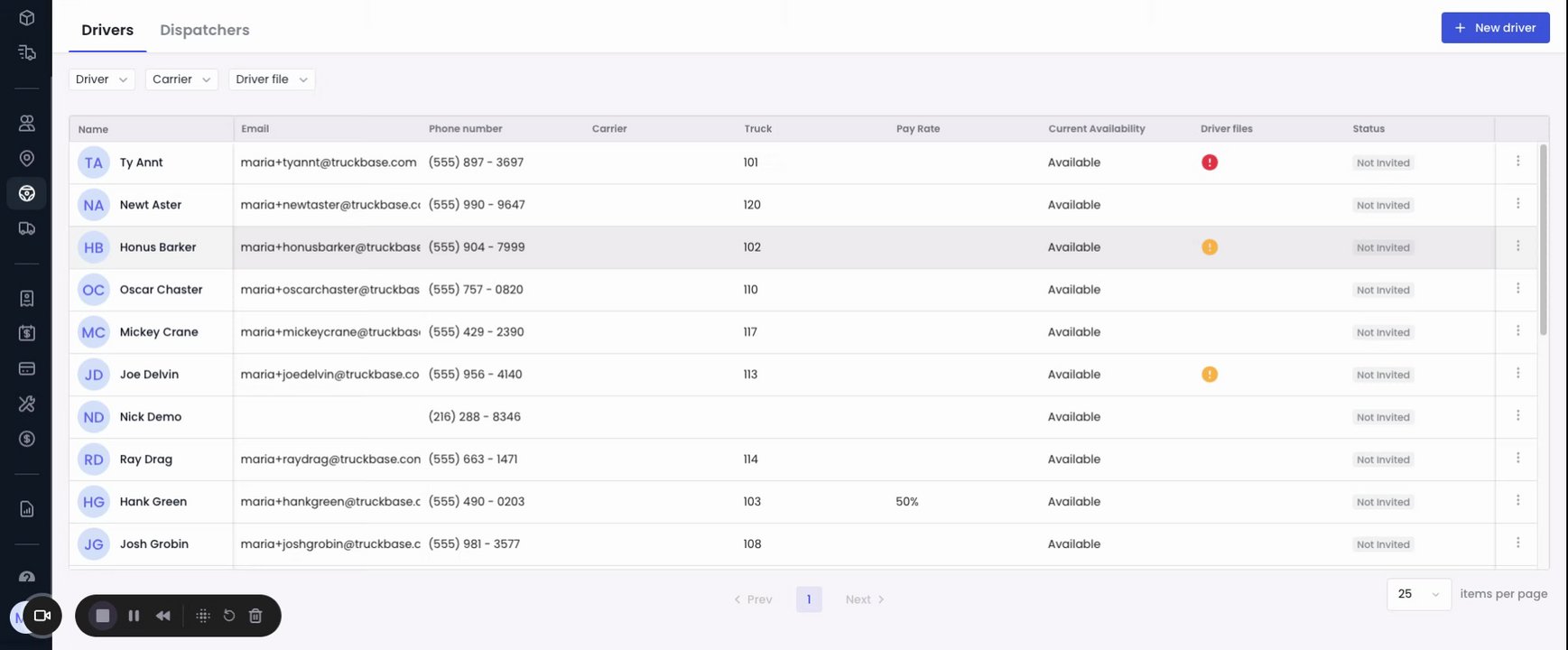Open row actions menu for Newt Aster

(x=1517, y=204)
